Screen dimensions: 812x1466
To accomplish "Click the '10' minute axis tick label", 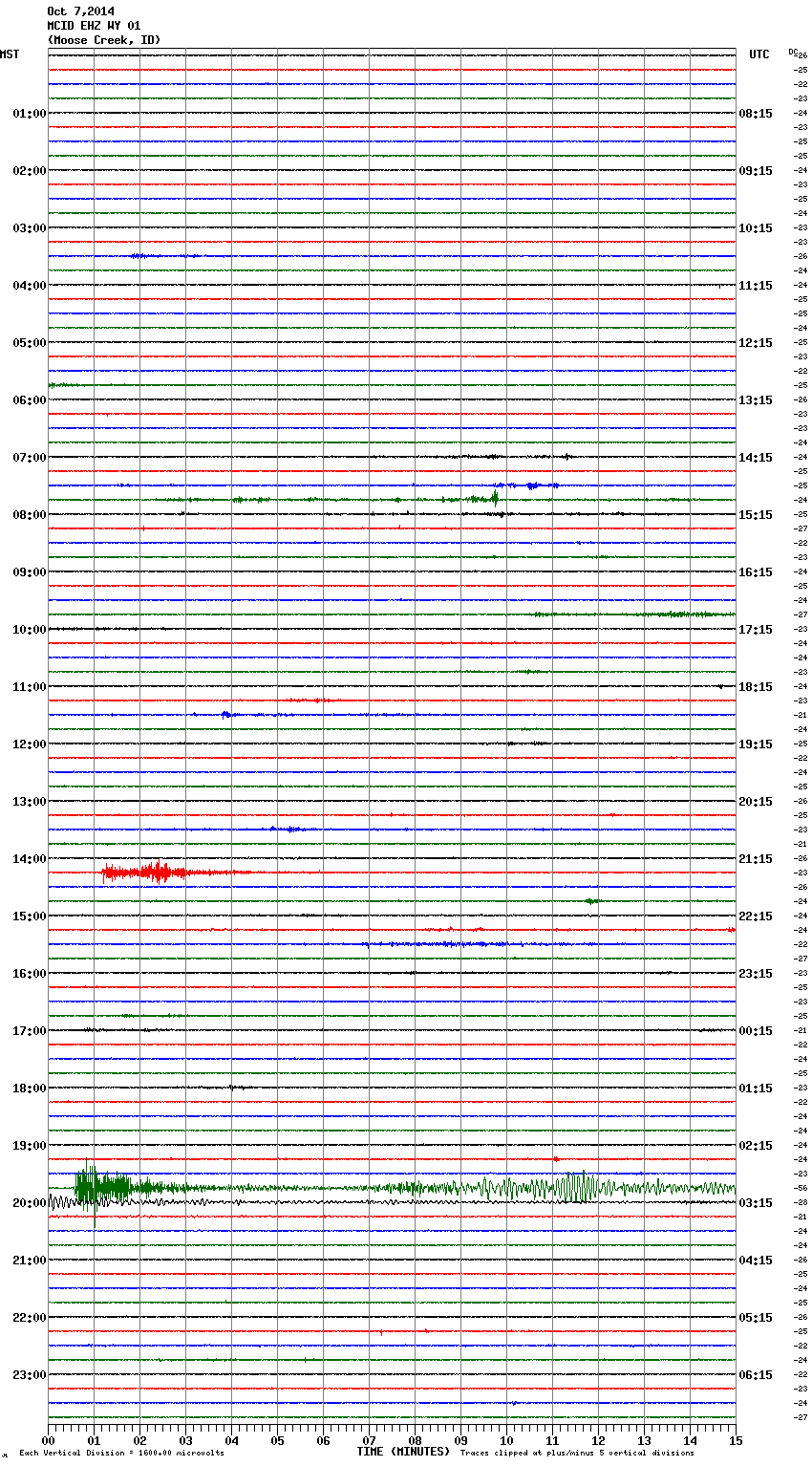I will coord(506,1441).
